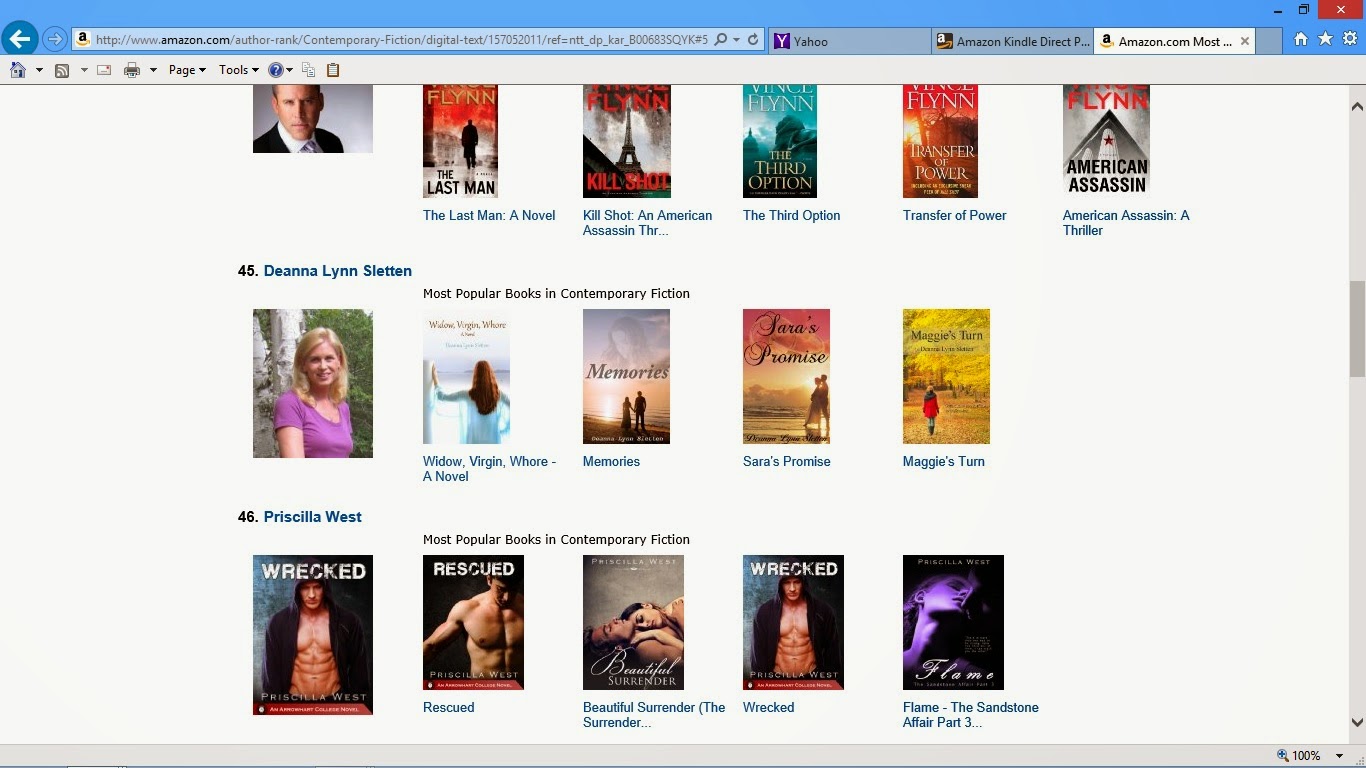
Task: Open The Third Option title link
Action: click(791, 215)
